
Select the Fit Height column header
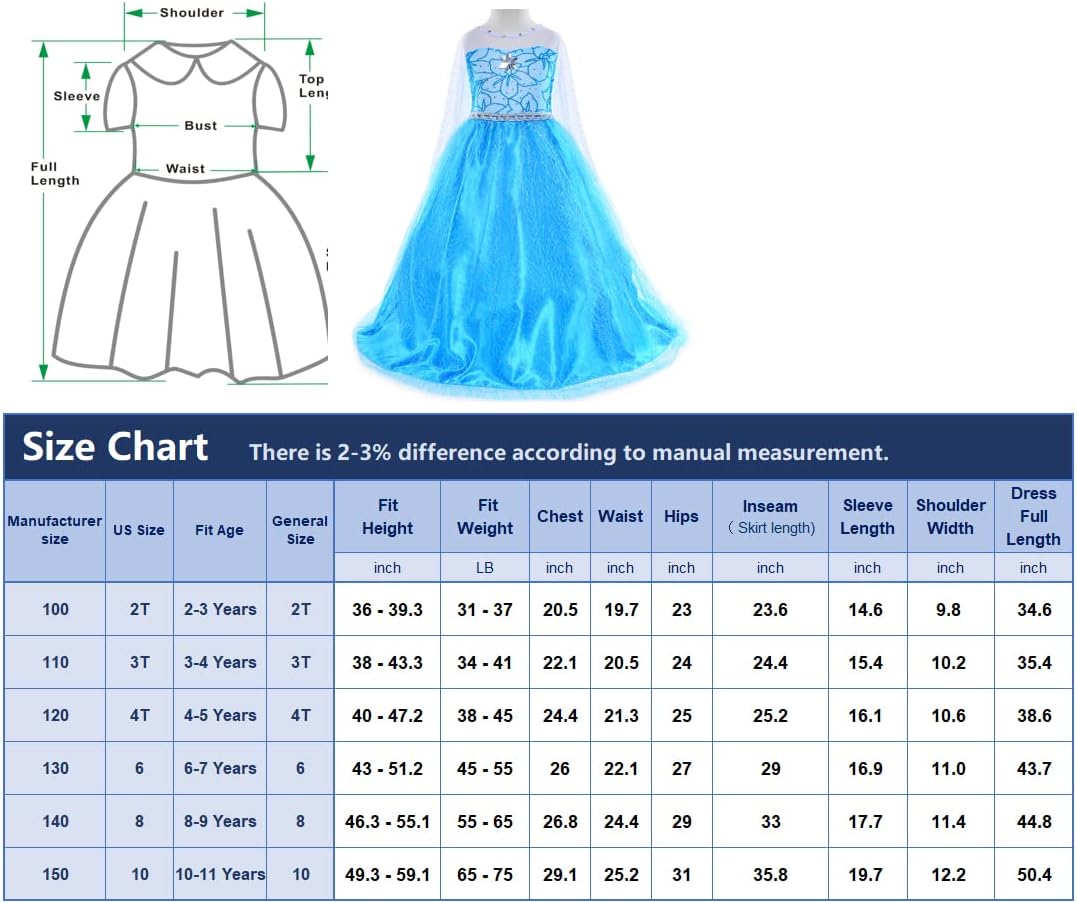click(x=387, y=517)
